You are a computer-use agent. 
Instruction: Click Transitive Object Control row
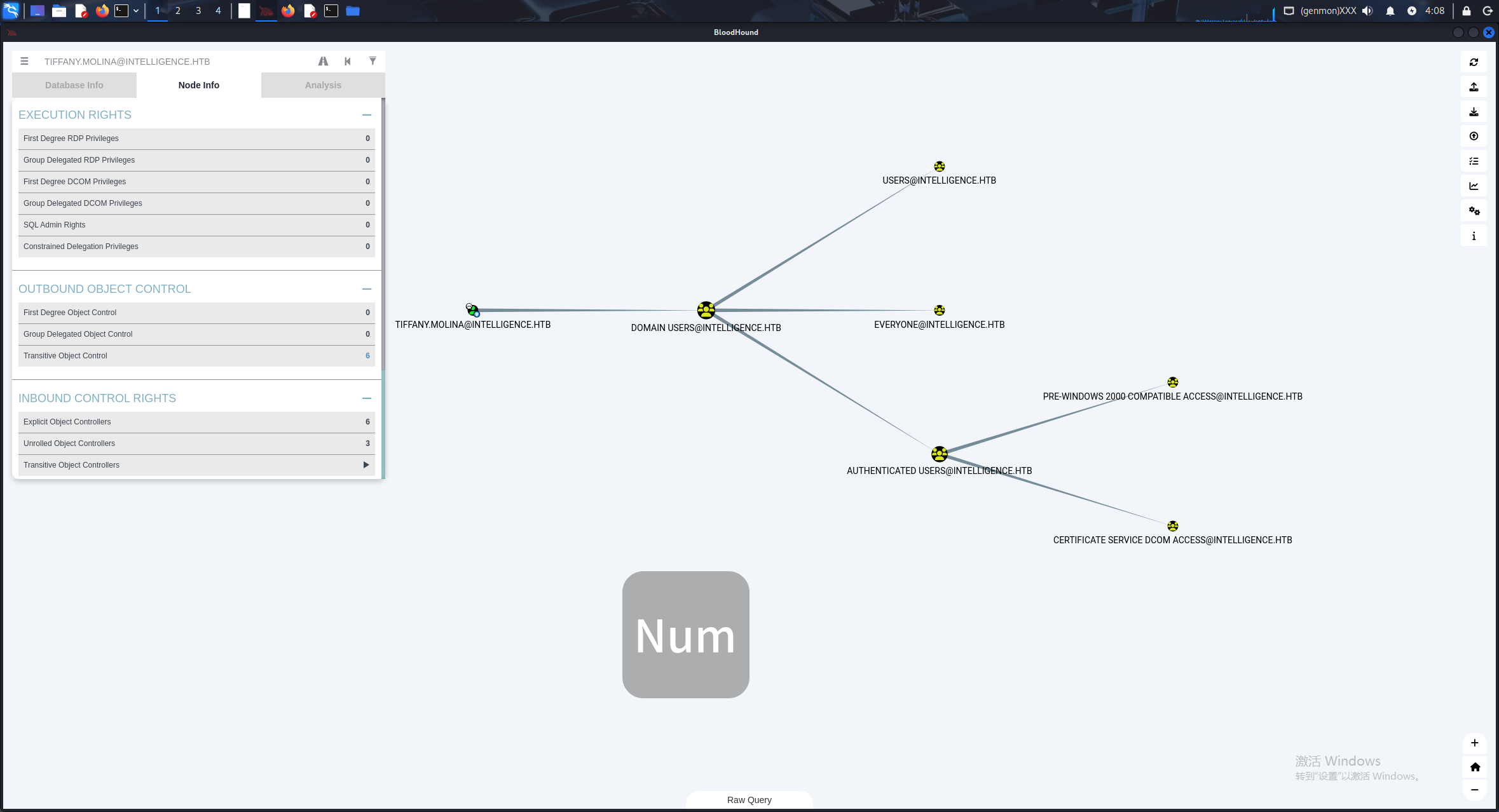[x=196, y=356]
